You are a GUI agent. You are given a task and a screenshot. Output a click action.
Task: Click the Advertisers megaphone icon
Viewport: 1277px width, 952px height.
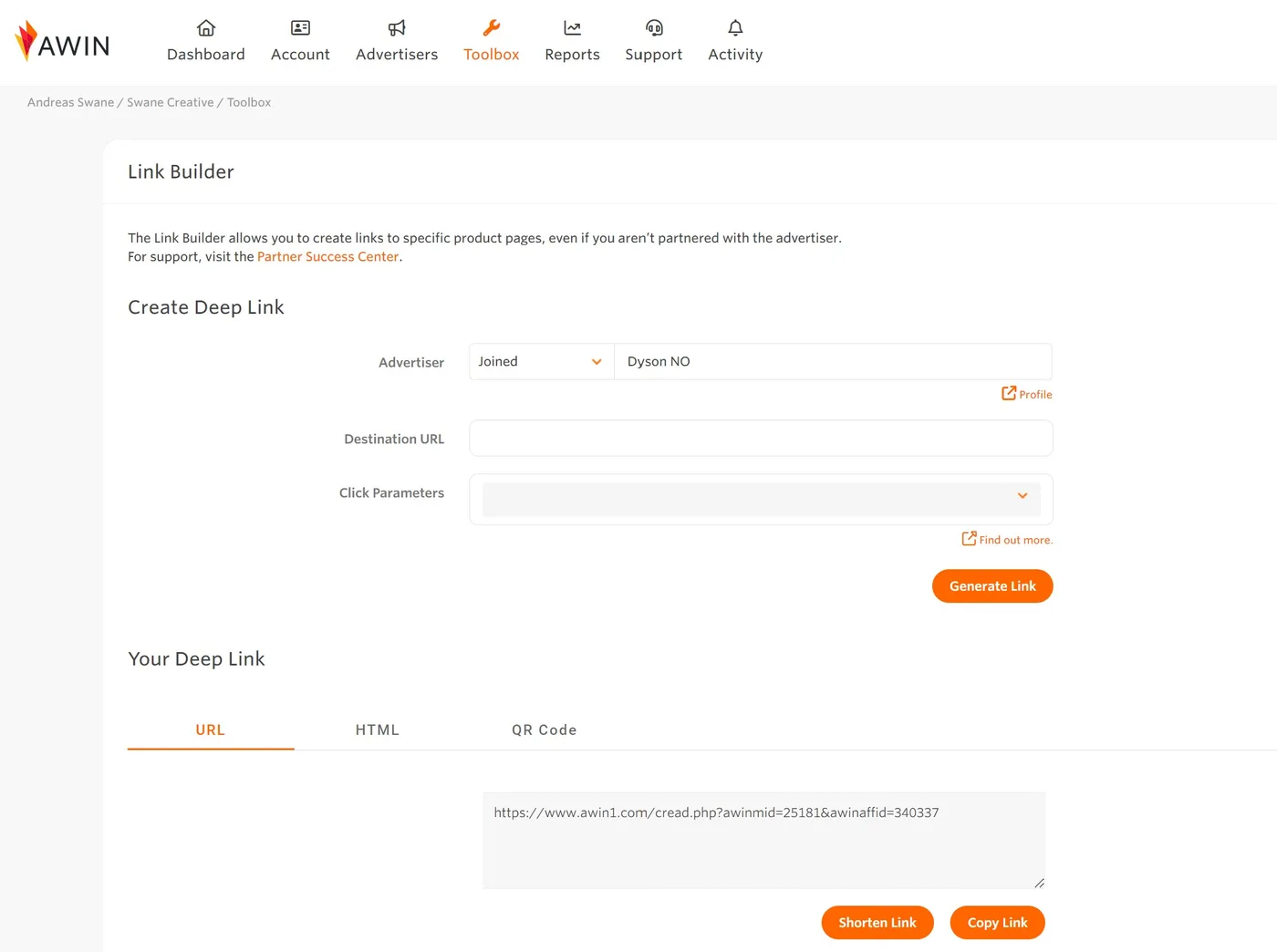click(397, 27)
